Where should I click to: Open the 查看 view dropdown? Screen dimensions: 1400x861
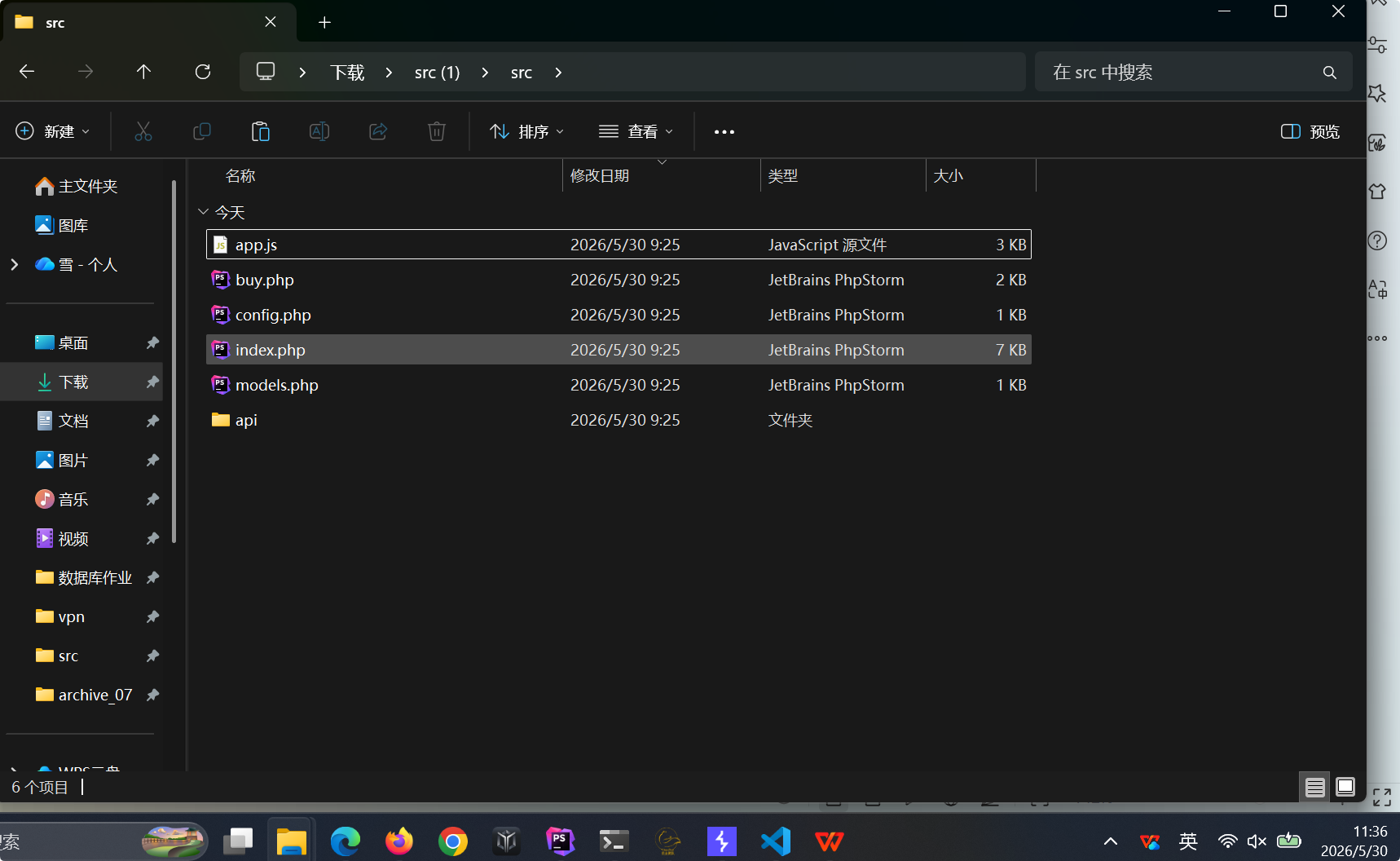(636, 131)
